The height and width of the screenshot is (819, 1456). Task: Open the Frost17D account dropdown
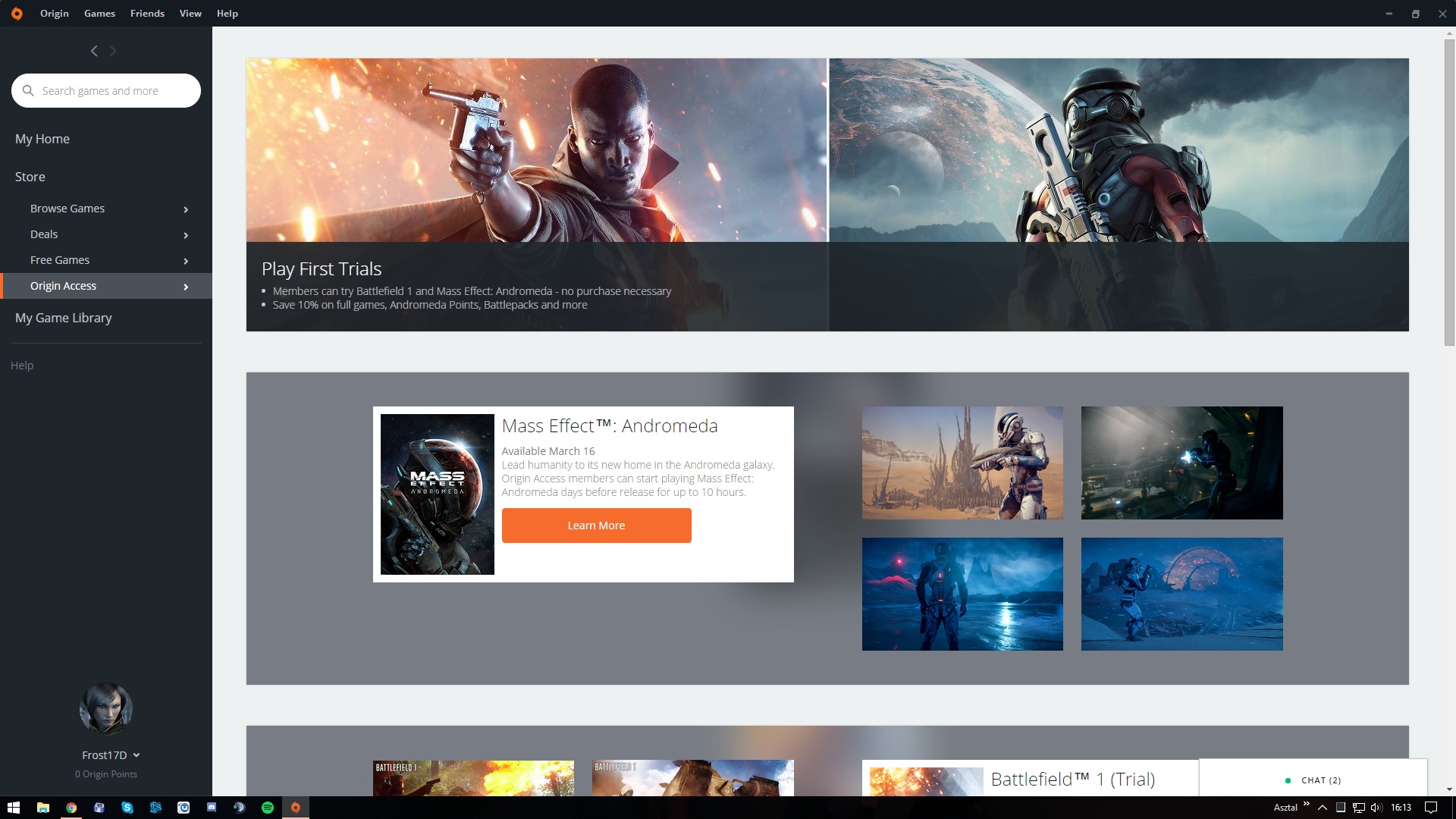tap(136, 755)
